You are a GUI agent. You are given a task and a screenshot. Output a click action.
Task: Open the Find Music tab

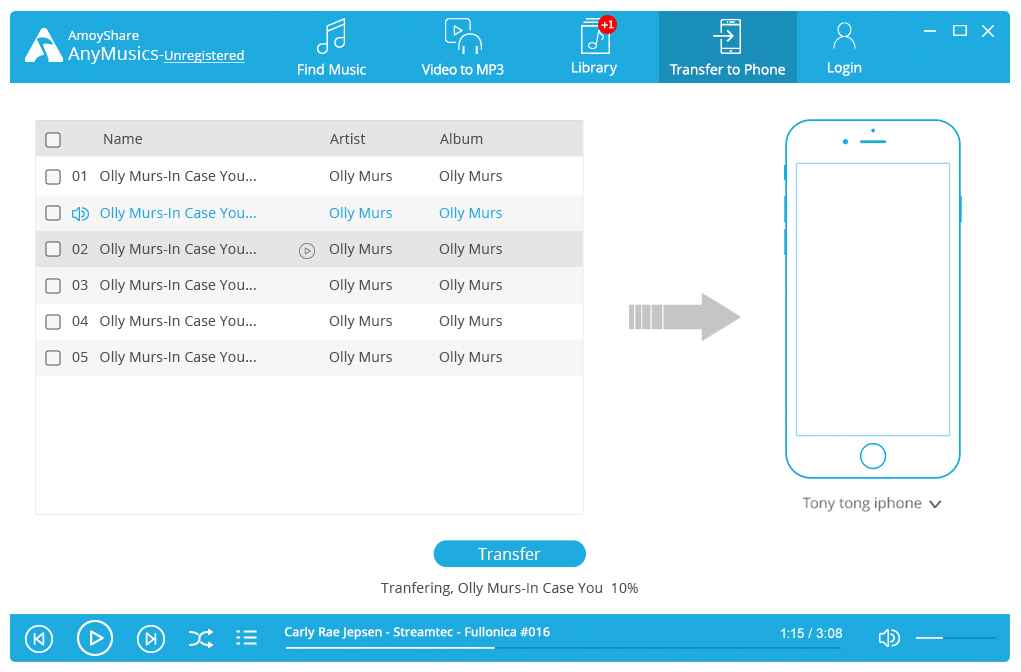(x=331, y=48)
